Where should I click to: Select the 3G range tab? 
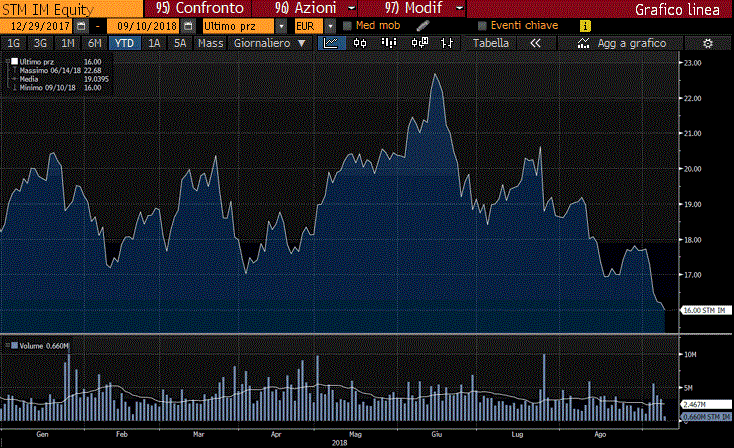point(41,43)
